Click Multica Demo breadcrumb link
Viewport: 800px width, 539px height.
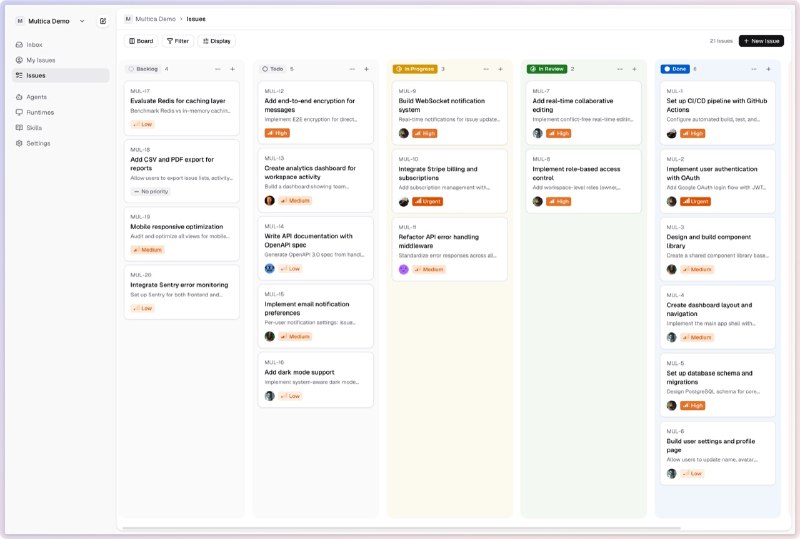155,19
